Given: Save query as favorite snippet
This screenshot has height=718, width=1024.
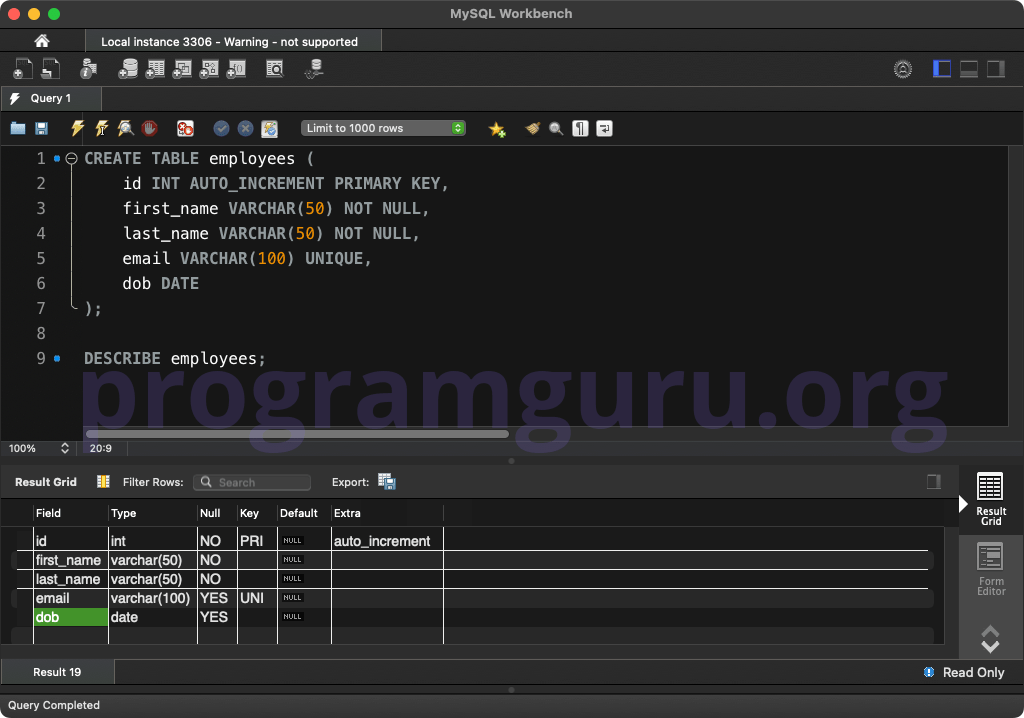Looking at the screenshot, I should [497, 129].
